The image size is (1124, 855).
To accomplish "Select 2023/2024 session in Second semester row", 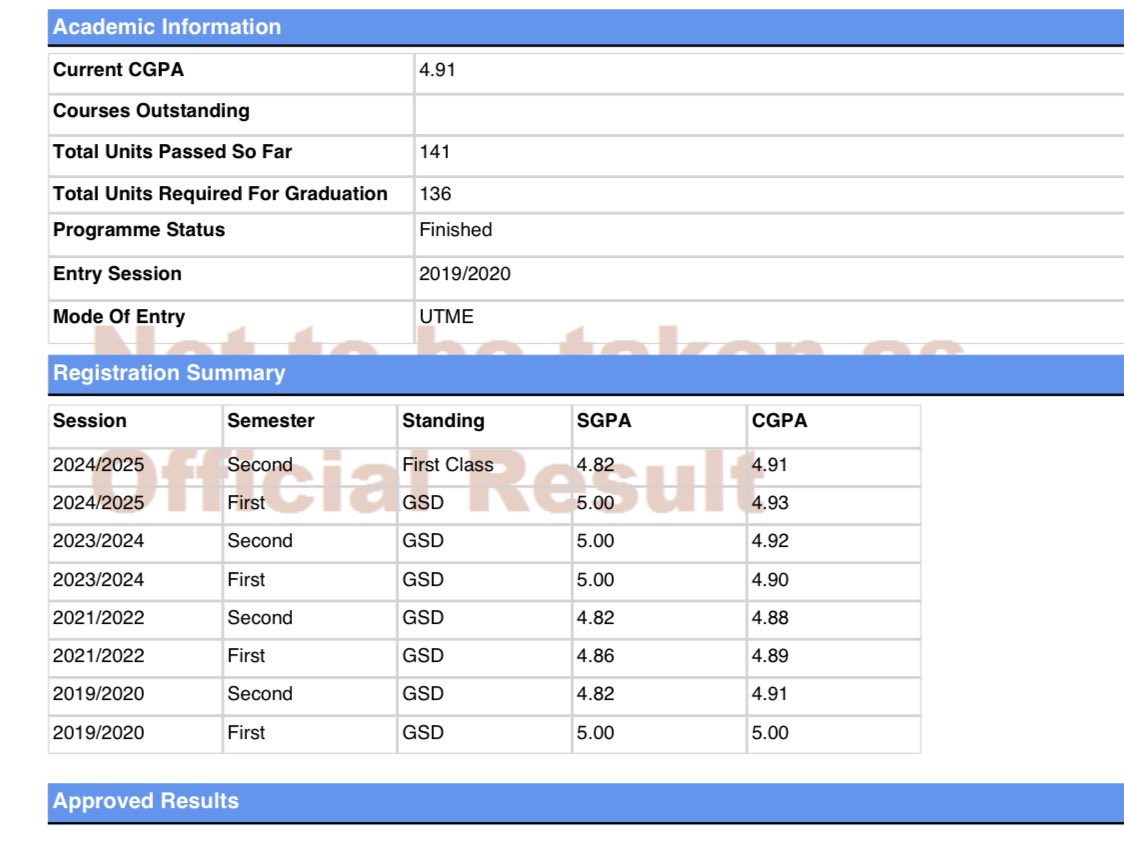I will click(x=98, y=541).
